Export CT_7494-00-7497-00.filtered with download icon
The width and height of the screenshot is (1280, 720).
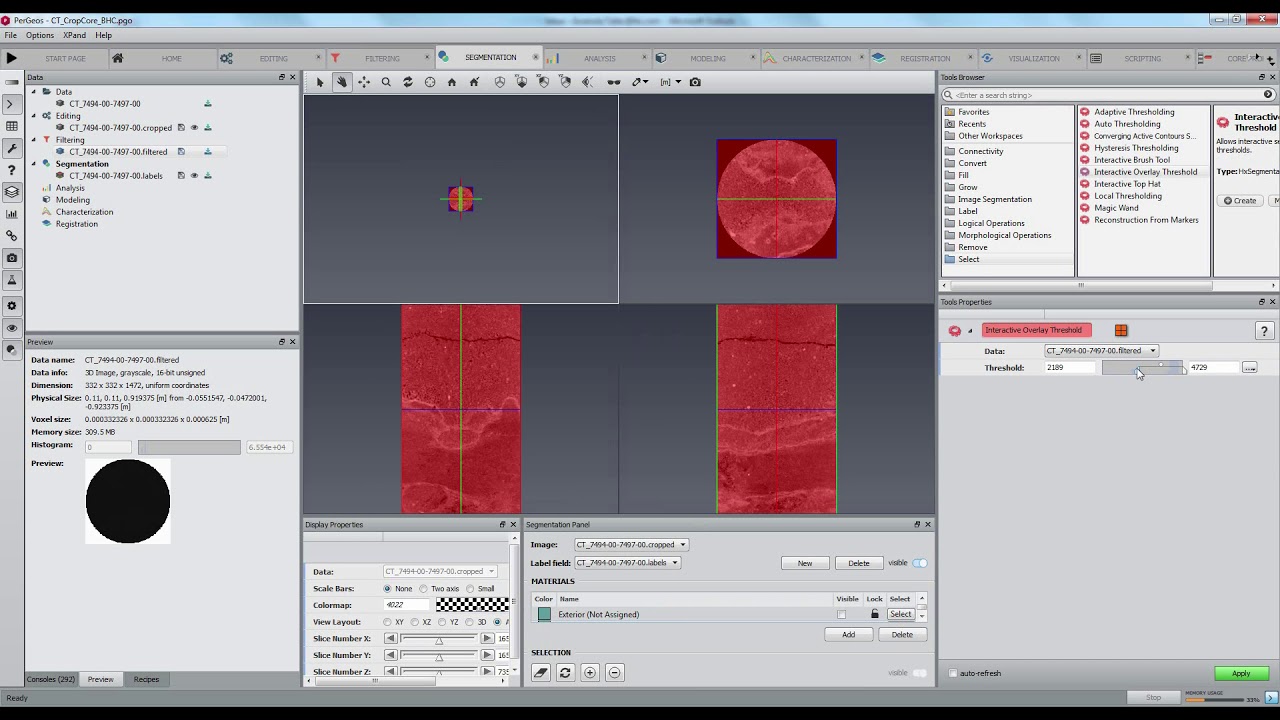[x=208, y=152]
